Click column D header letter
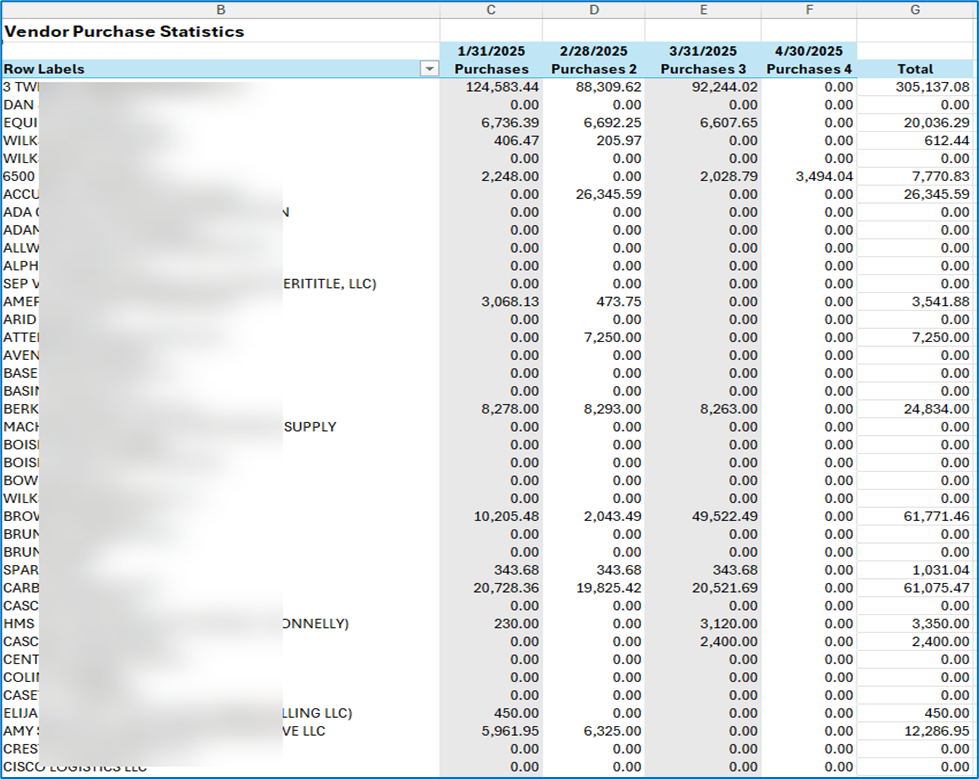Screen dimensions: 979x779 (x=594, y=9)
